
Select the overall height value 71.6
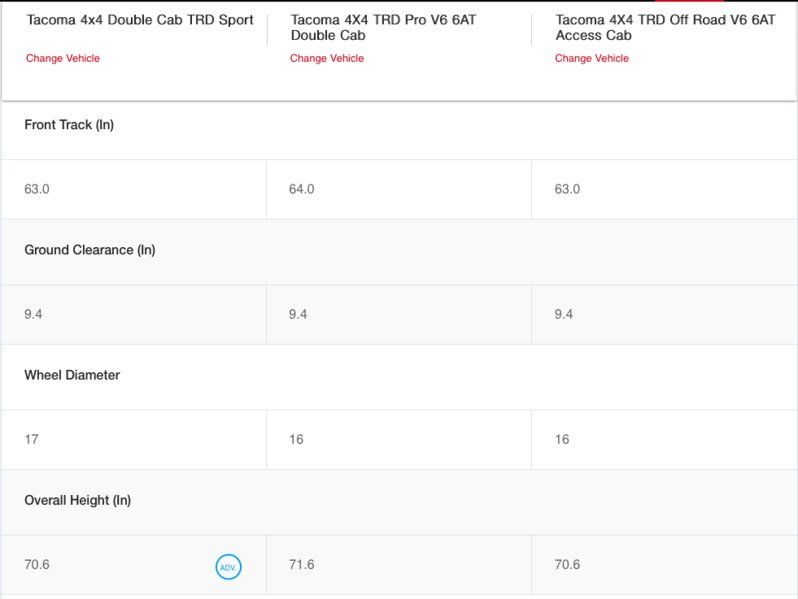click(x=301, y=565)
